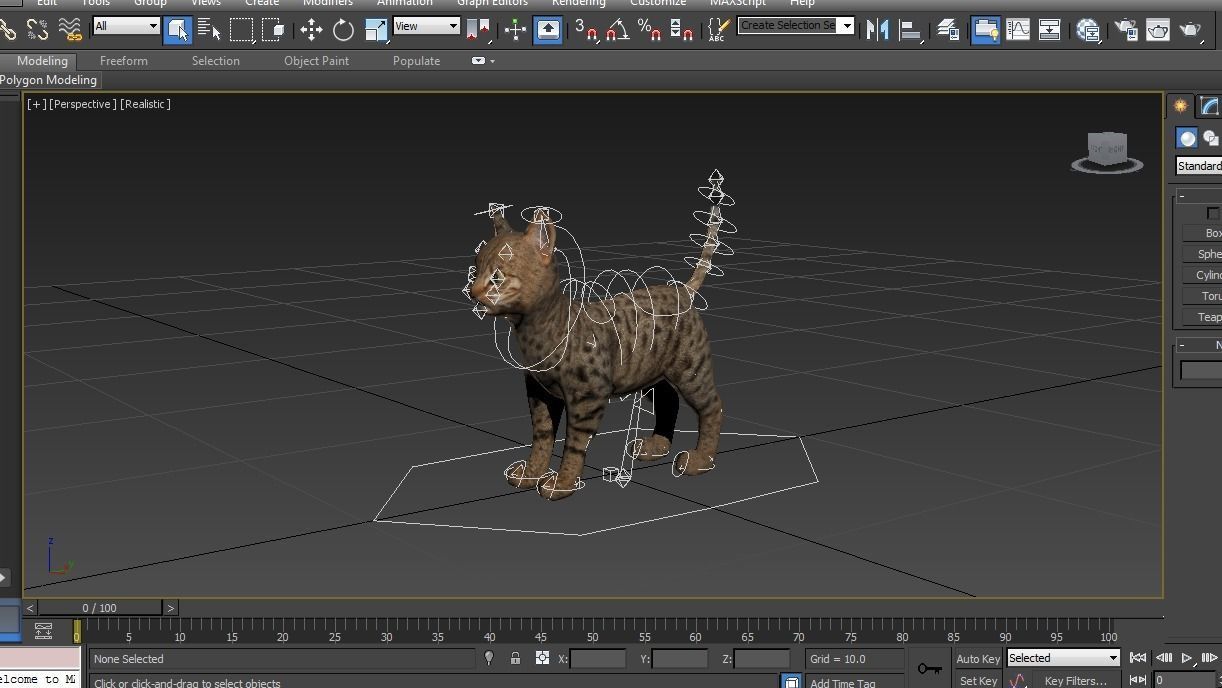1222x688 pixels.
Task: Switch to the Selection ribbon tab
Action: pyautogui.click(x=216, y=61)
